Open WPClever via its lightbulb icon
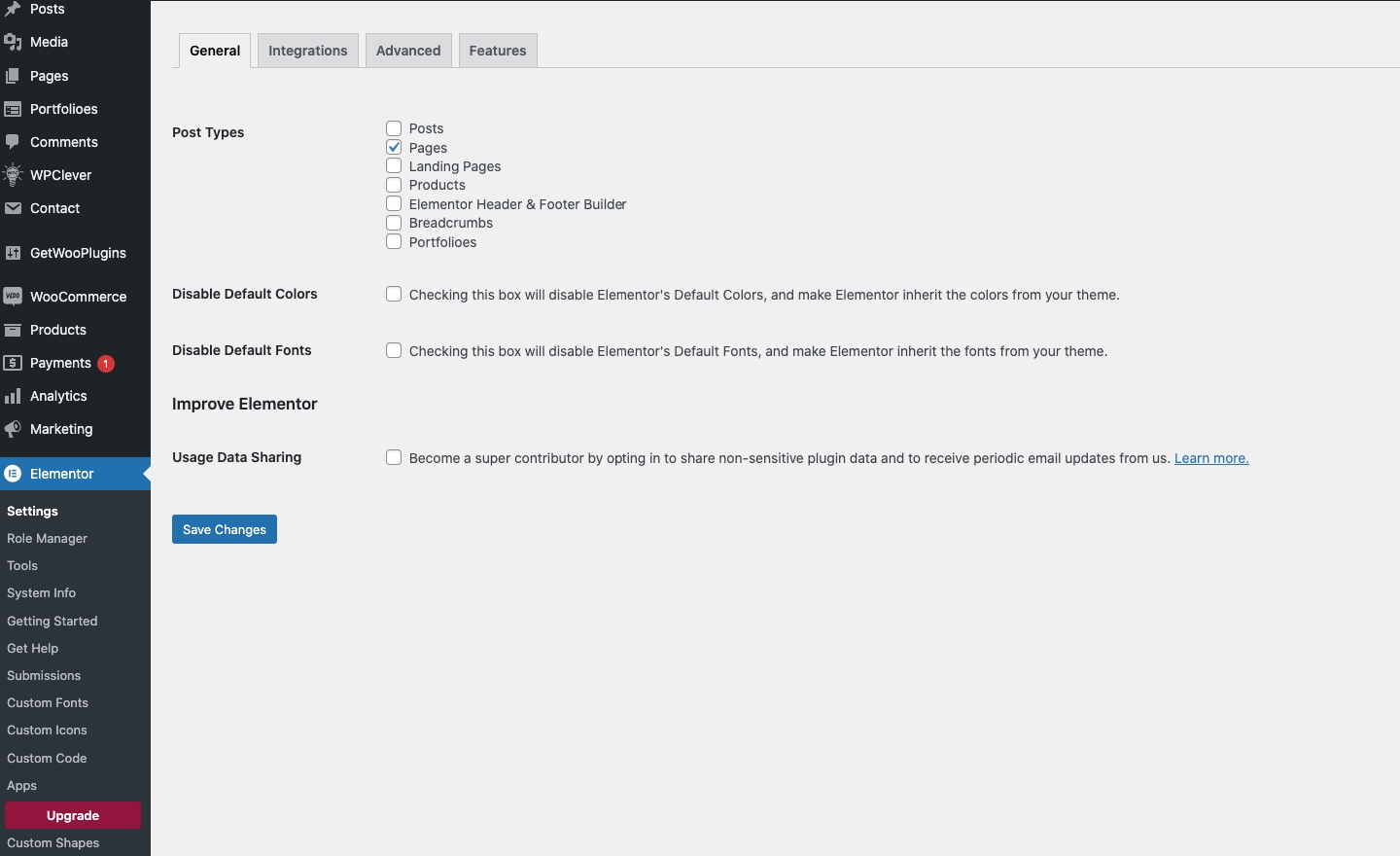The image size is (1400, 856). coord(13,175)
